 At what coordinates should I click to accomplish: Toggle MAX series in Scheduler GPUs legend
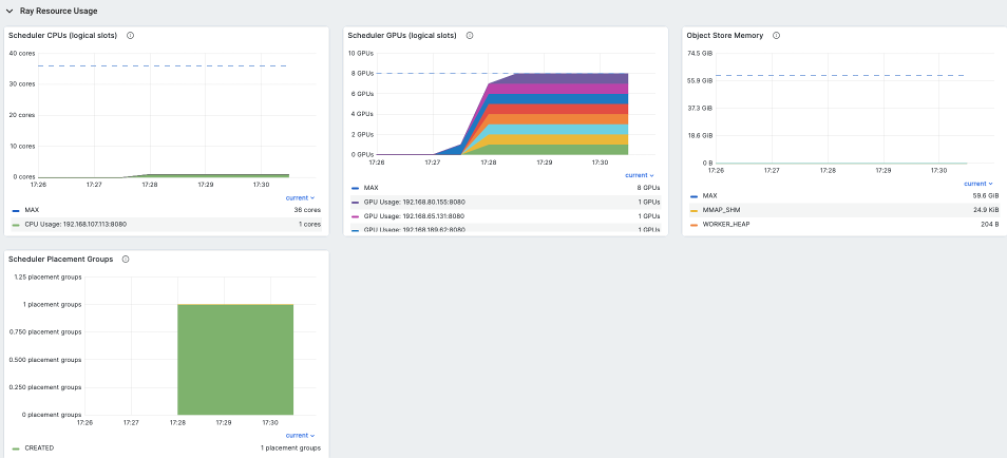tap(371, 188)
